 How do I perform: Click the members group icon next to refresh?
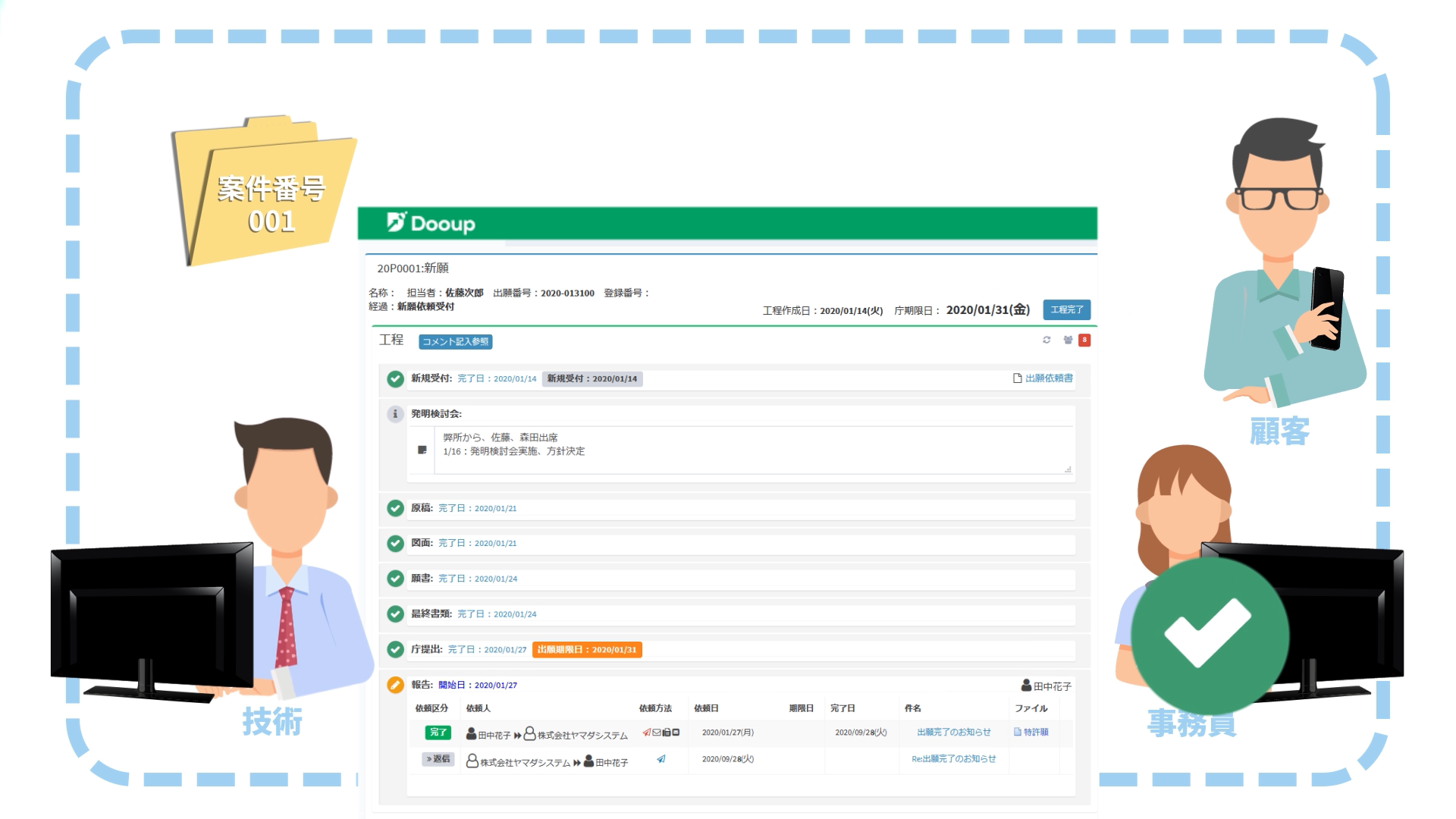click(1068, 340)
